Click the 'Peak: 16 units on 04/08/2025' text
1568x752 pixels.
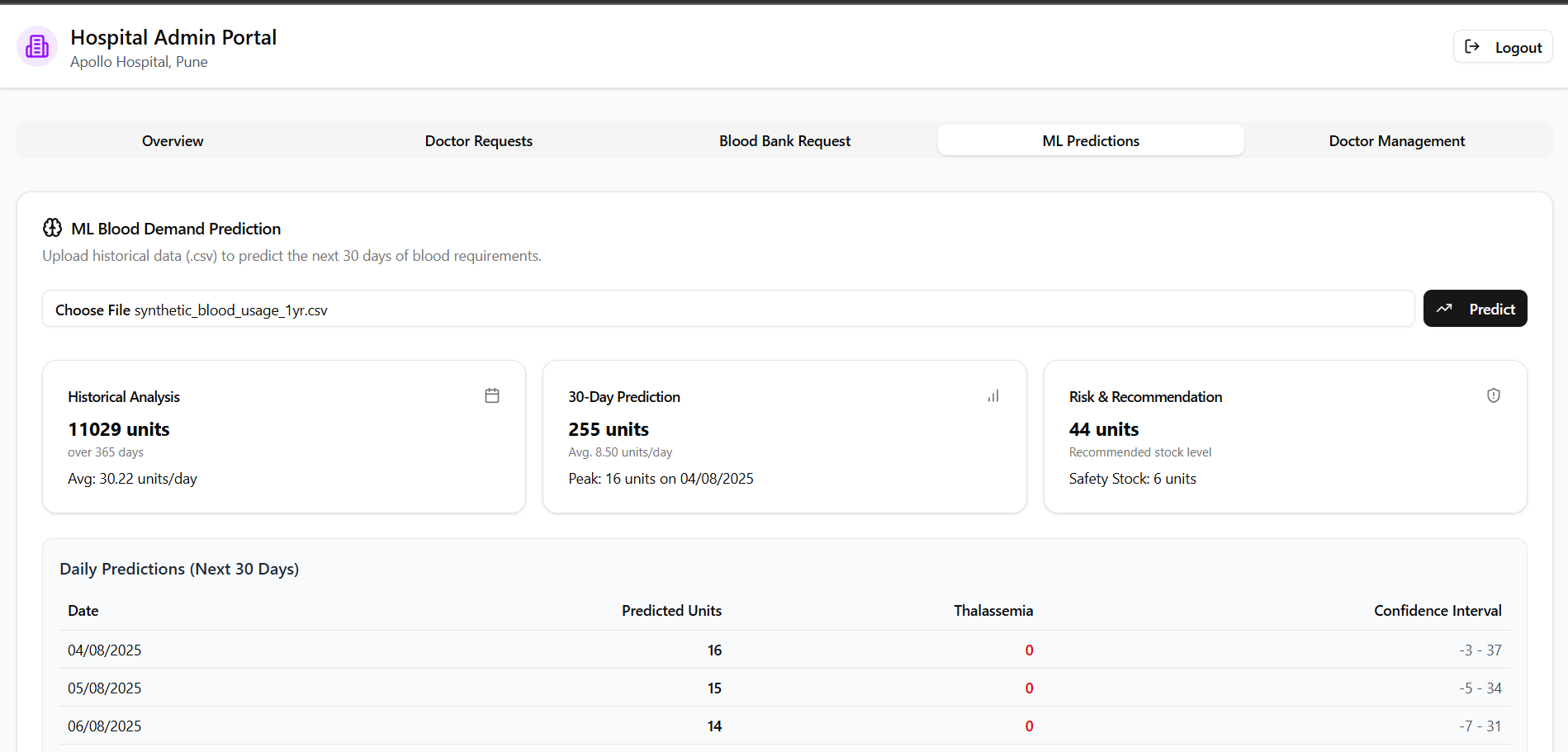(x=661, y=479)
